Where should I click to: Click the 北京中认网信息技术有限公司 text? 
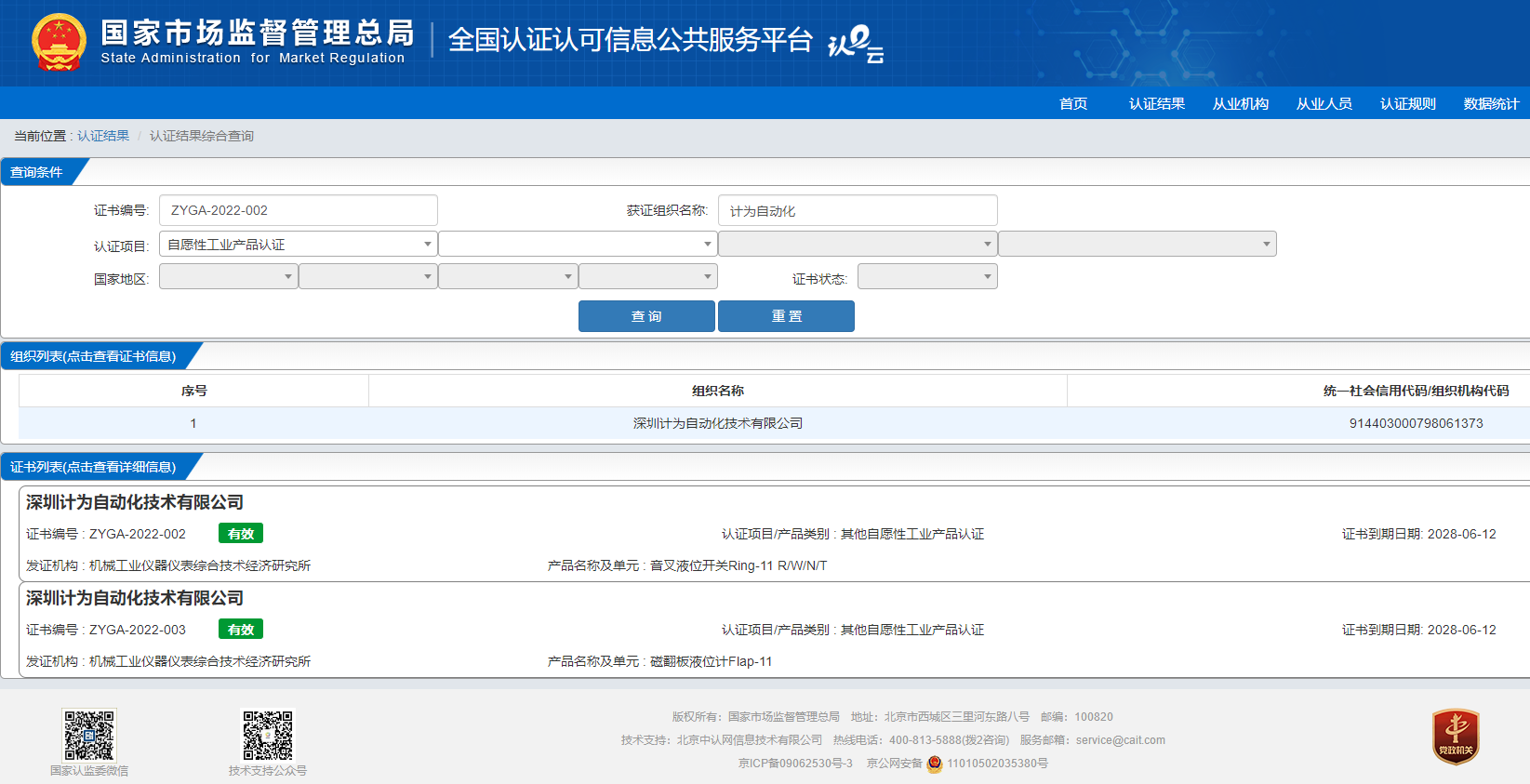pos(750,740)
